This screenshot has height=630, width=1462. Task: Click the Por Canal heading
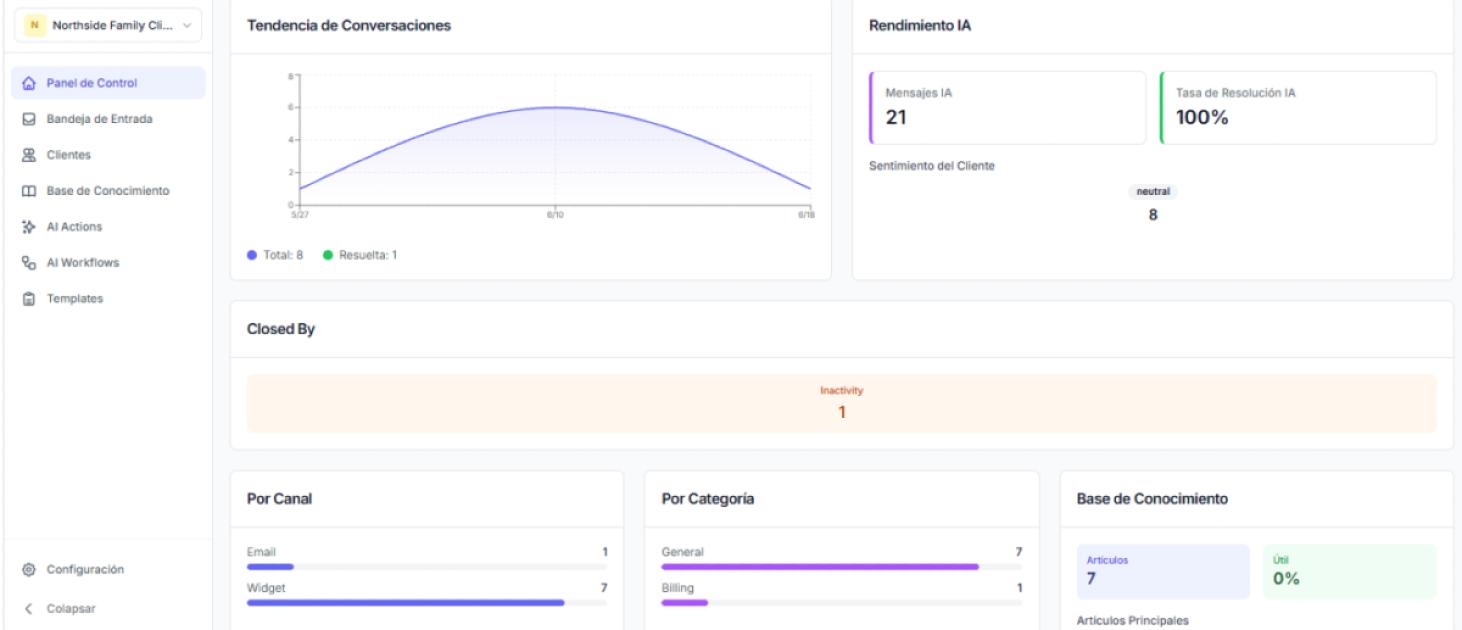279,499
